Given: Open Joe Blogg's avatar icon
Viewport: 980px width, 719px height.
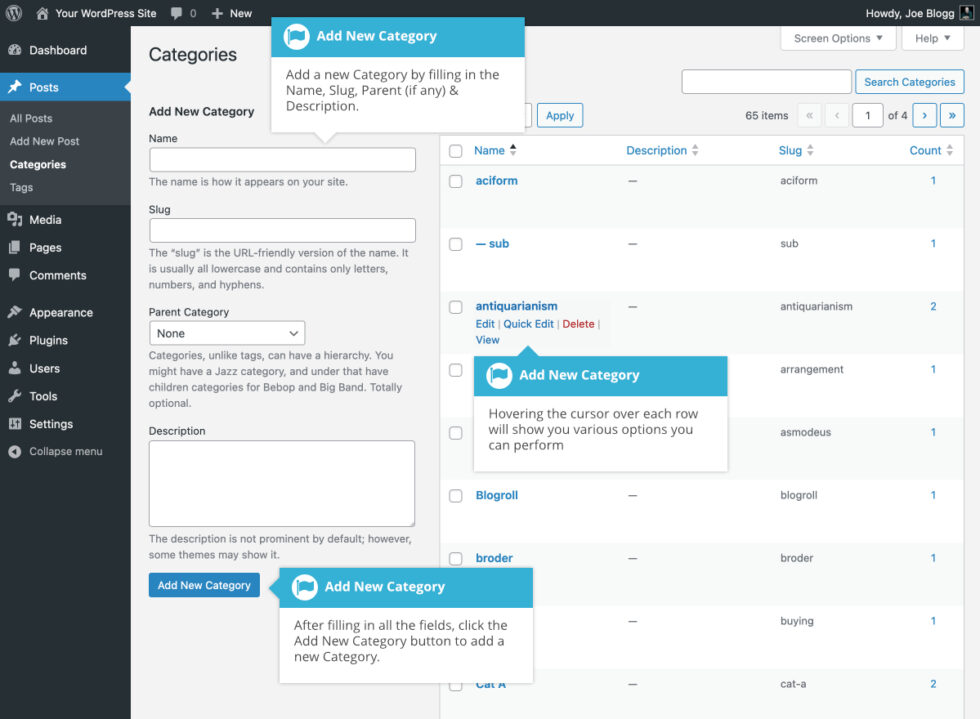Looking at the screenshot, I should click(x=966, y=13).
